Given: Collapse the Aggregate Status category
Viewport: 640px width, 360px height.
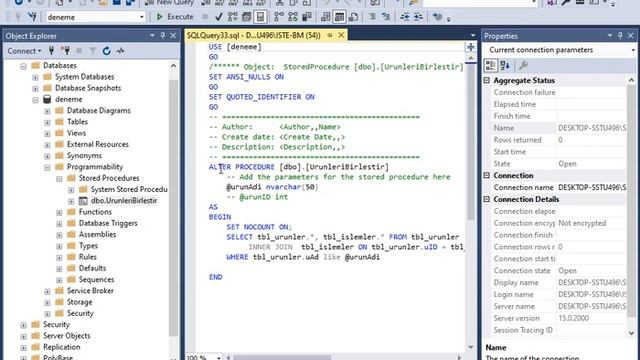Looking at the screenshot, I should (x=487, y=80).
